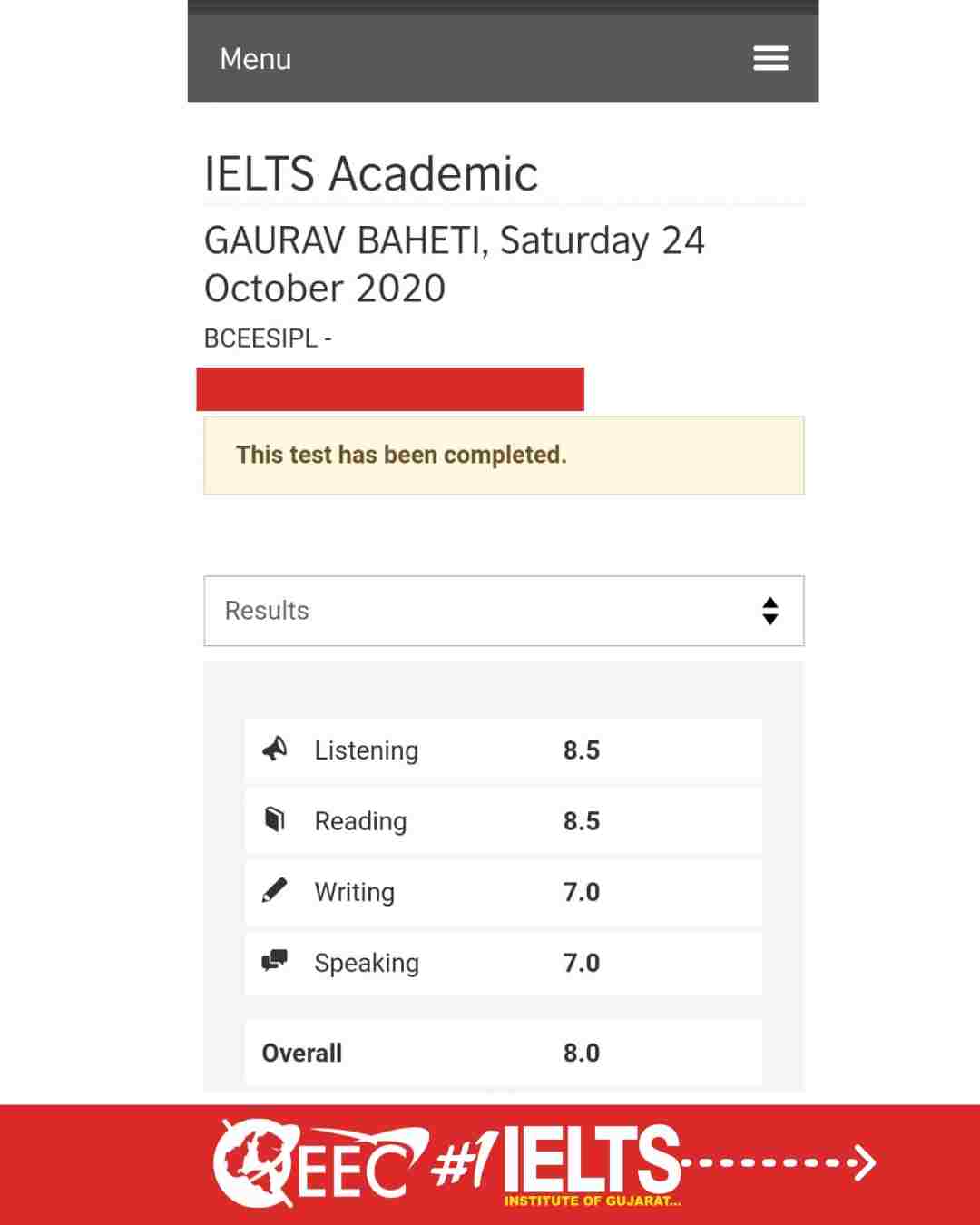Screen dimensions: 980x1225
Task: Click the up-down arrows on the Results selector
Action: (770, 611)
